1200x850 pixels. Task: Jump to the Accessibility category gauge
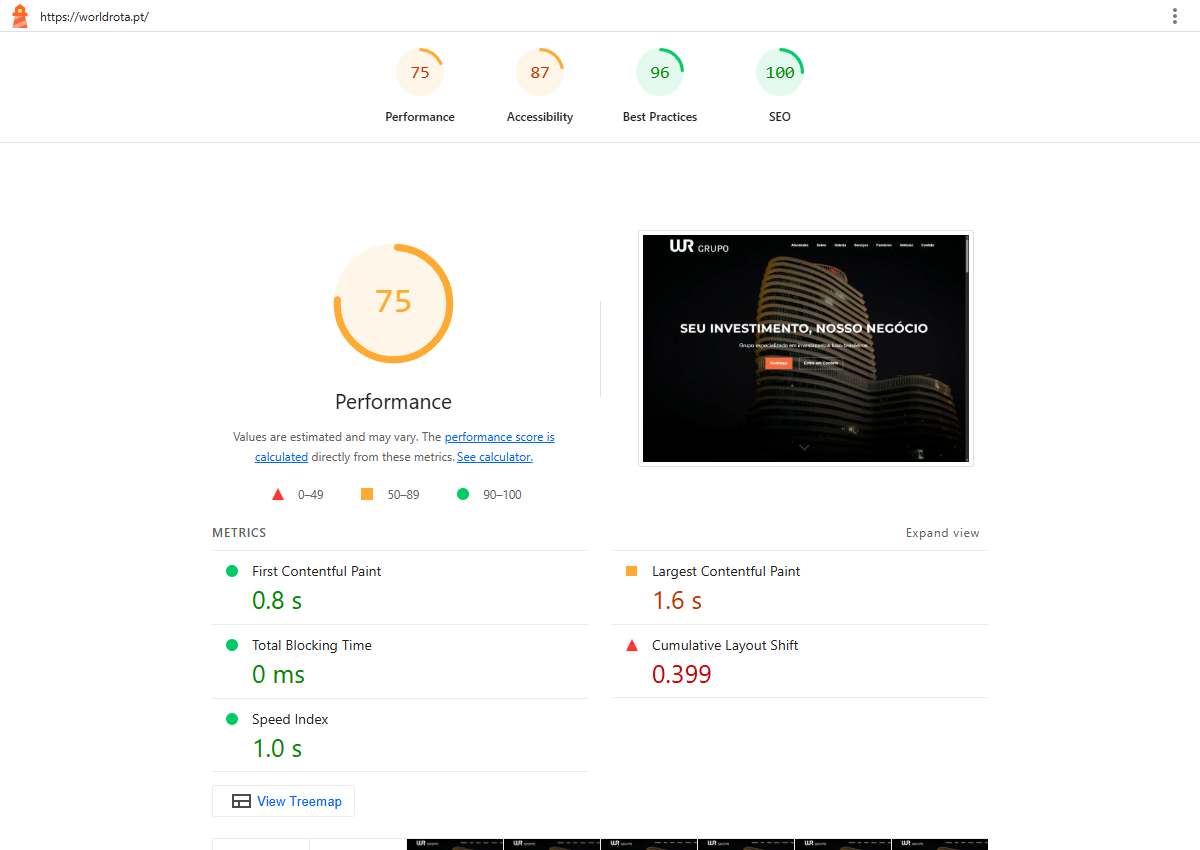540,86
